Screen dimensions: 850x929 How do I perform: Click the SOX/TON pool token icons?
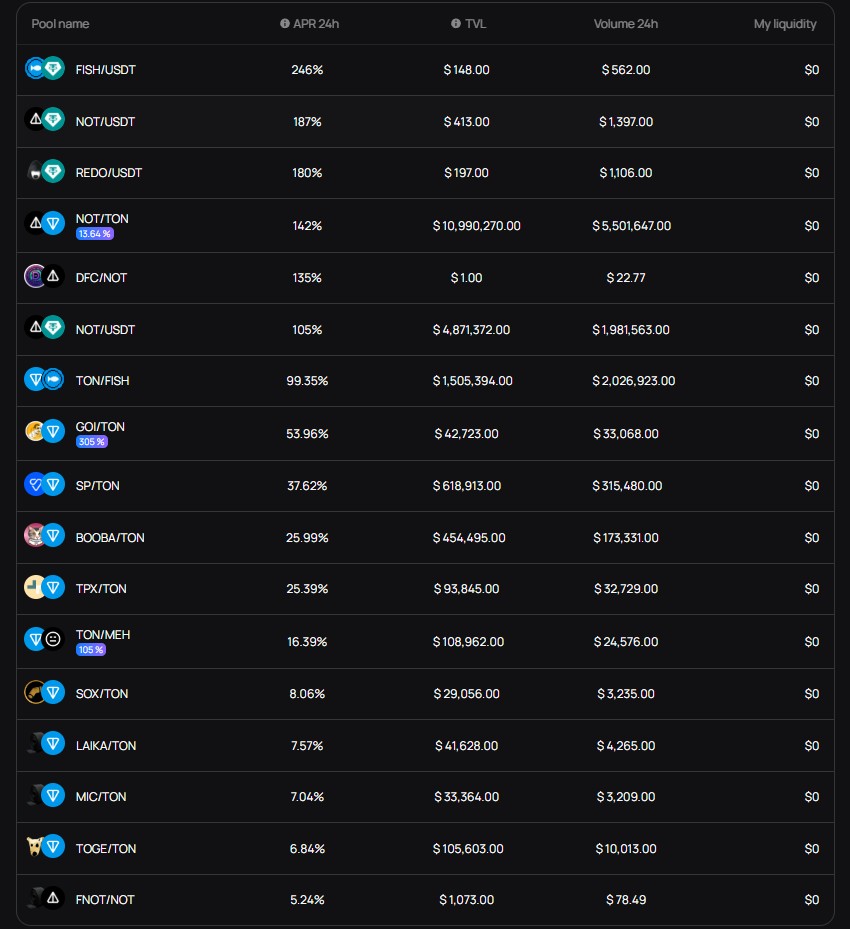(44, 693)
